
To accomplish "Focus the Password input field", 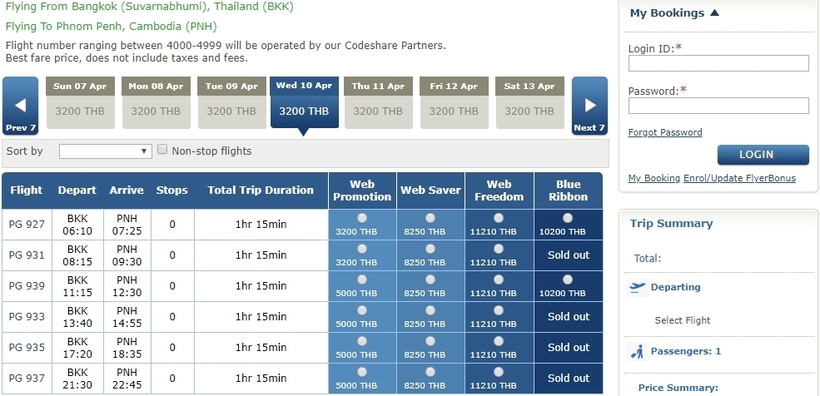I will pyautogui.click(x=719, y=106).
